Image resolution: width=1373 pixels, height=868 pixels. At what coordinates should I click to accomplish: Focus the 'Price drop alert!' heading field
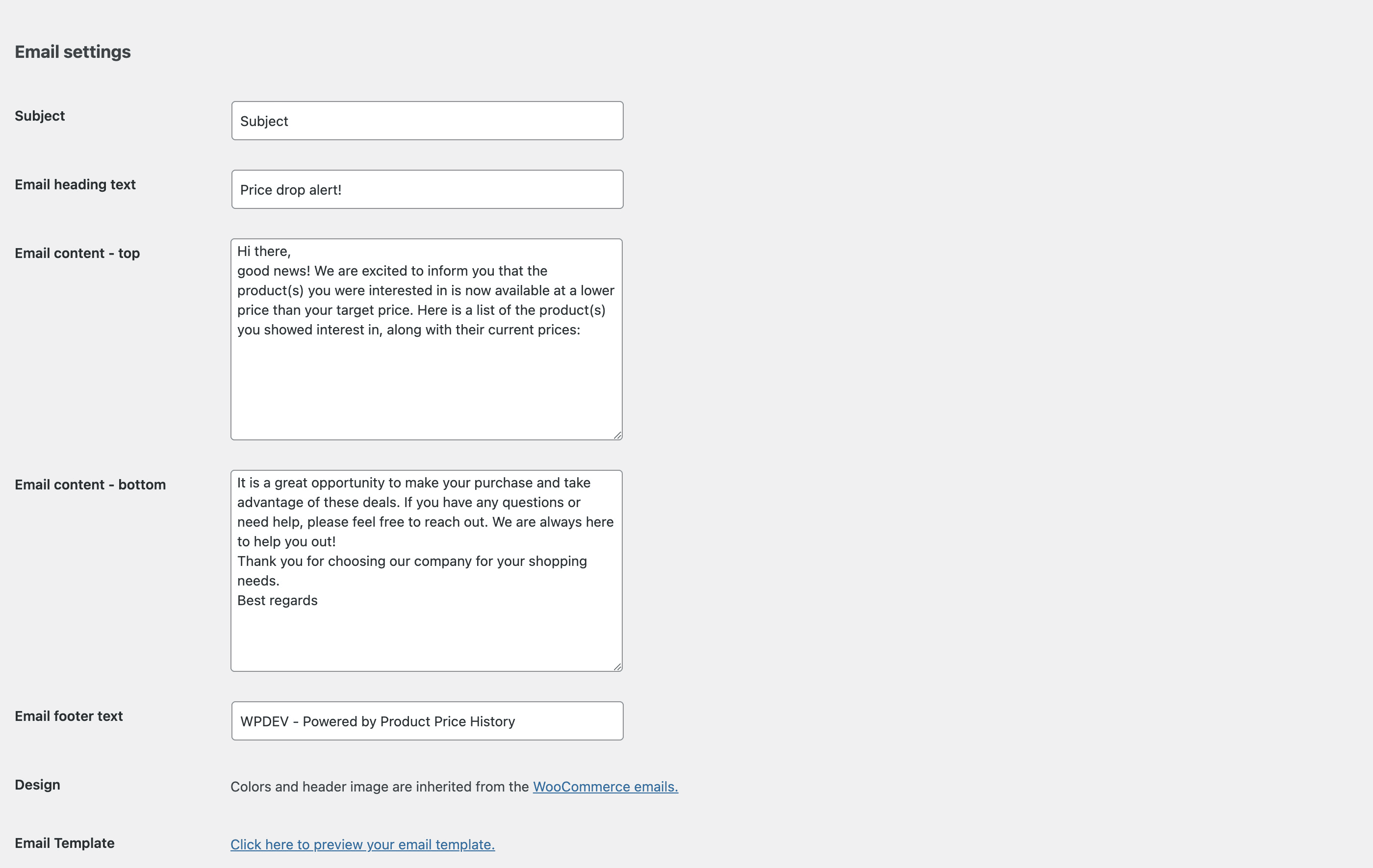click(x=427, y=189)
